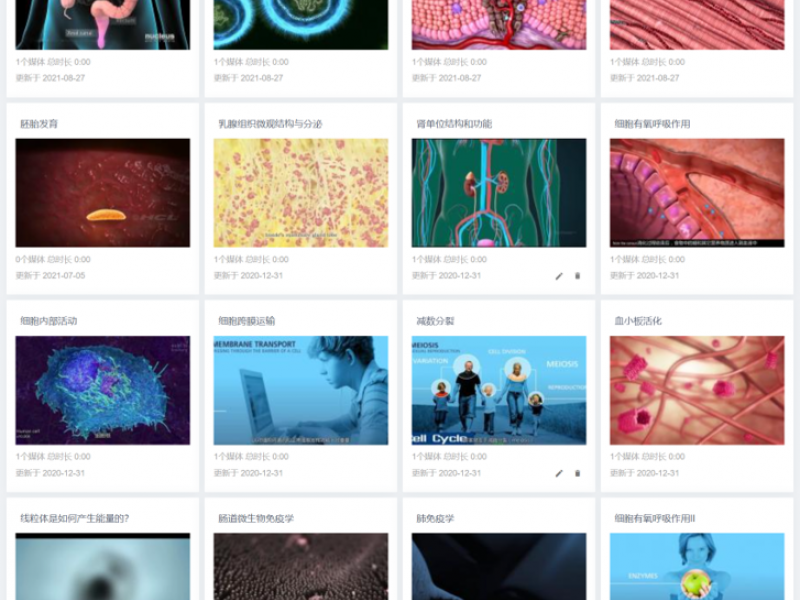Click the 线粒体是如何产生能量的? title
Viewport: 800px width, 600px height.
[x=74, y=518]
